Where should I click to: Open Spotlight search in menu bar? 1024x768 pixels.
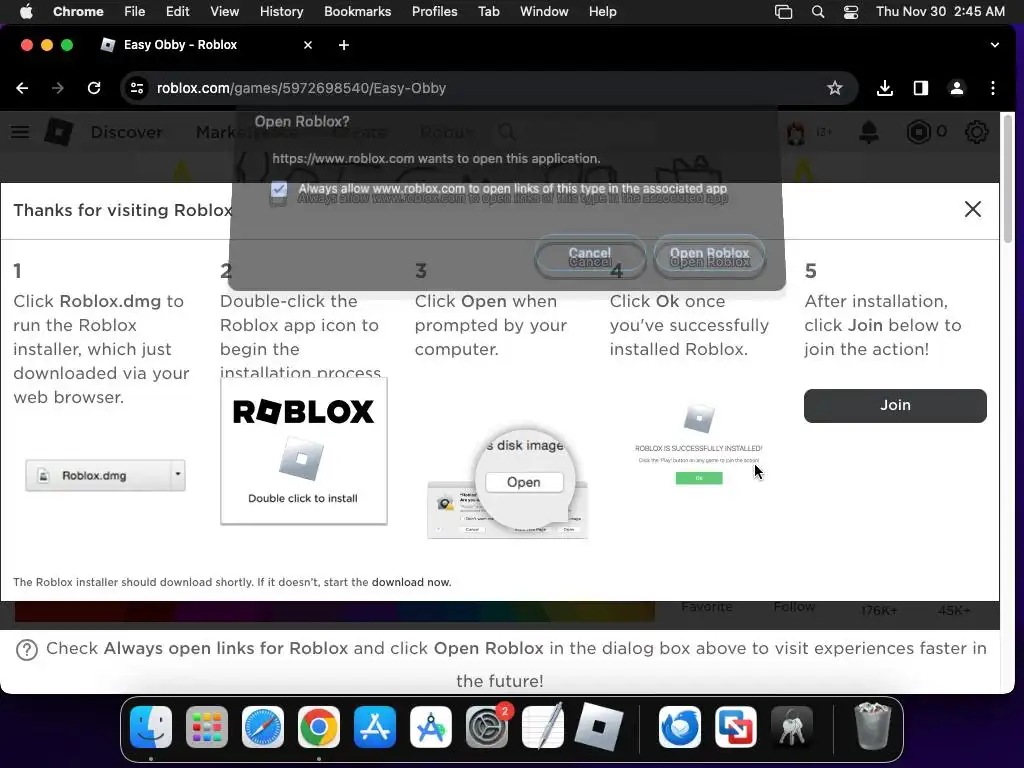[x=818, y=11]
